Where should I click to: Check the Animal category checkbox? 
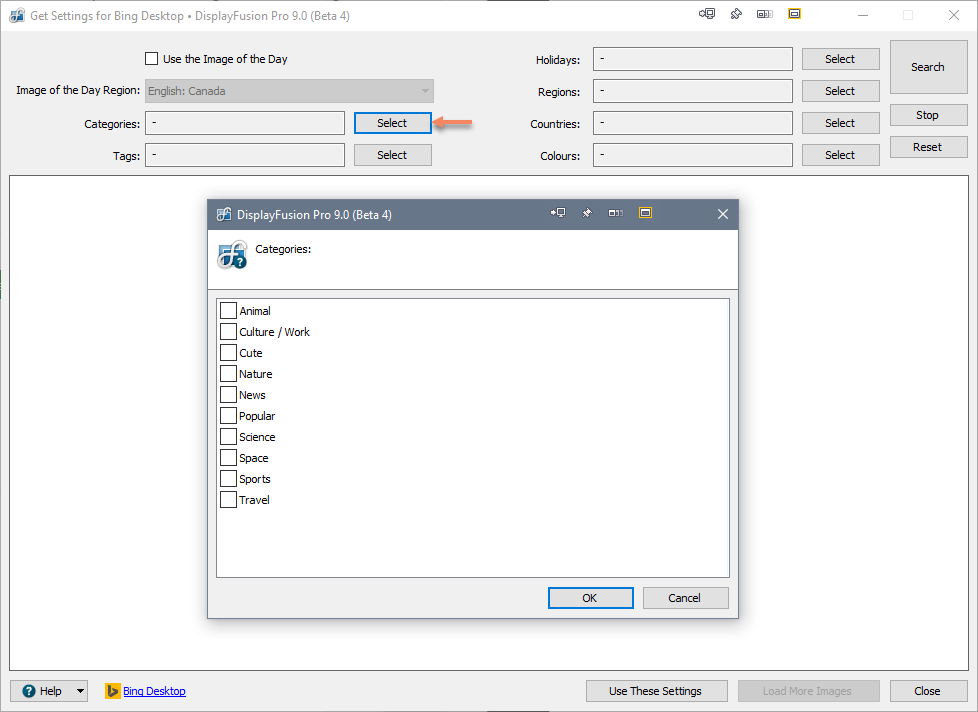(x=228, y=311)
